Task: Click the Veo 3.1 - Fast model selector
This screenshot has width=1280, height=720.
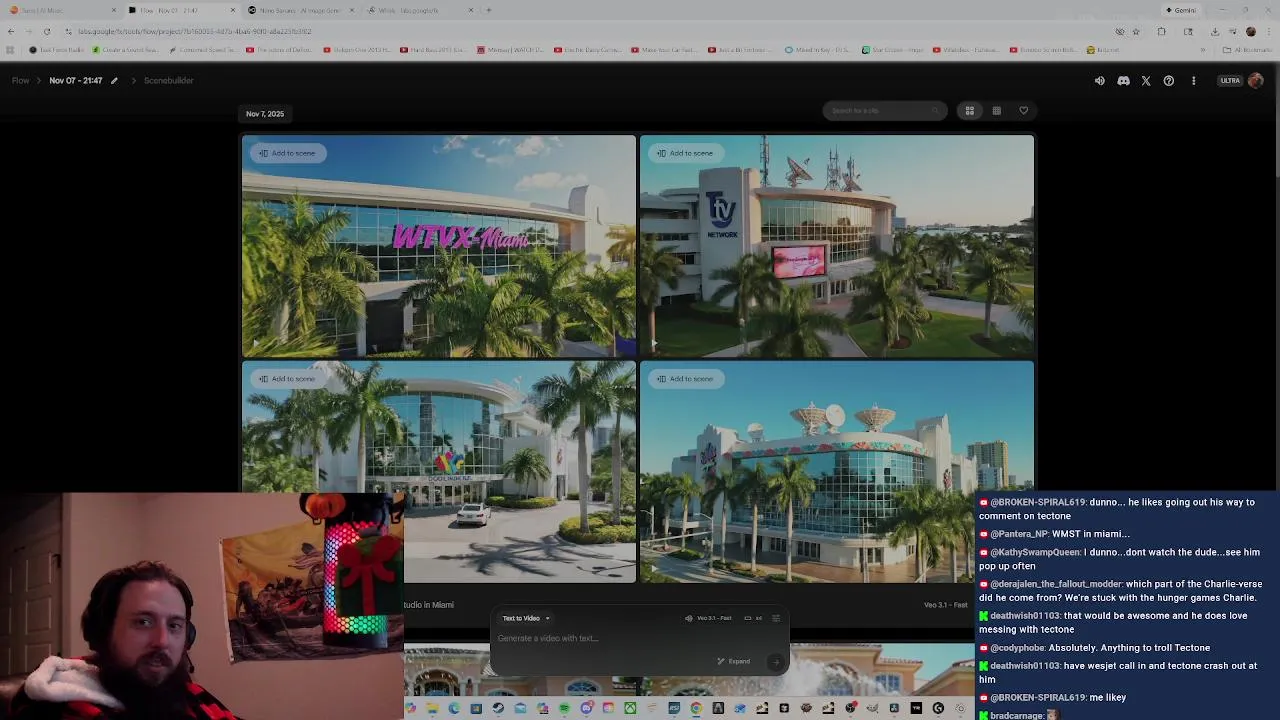Action: [709, 618]
